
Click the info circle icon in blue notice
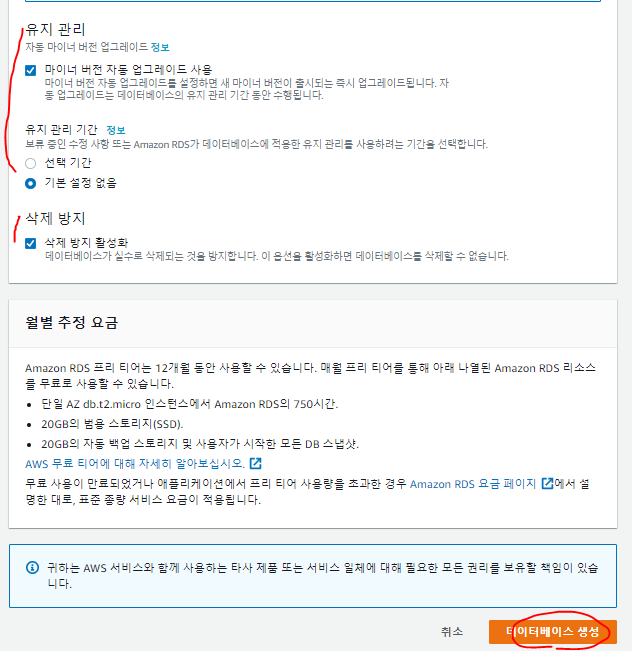click(32, 567)
